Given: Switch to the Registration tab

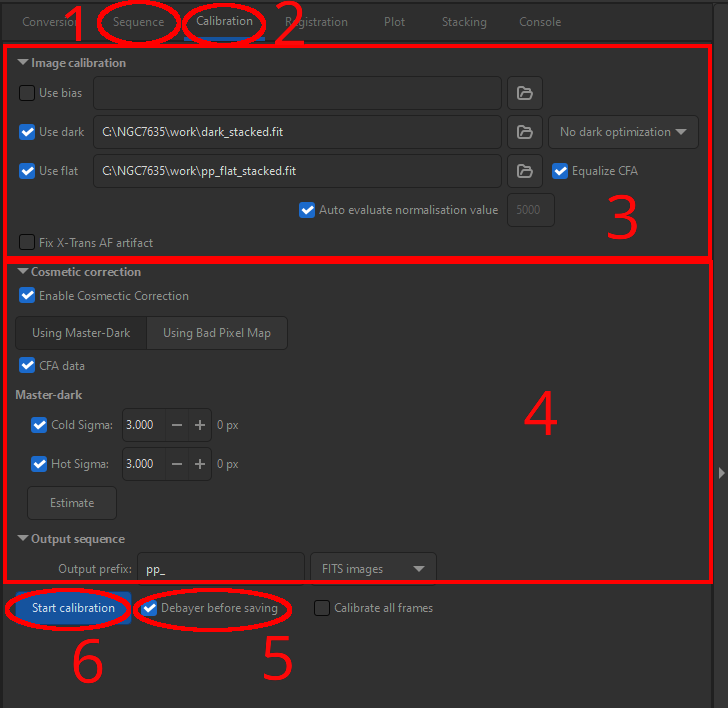Looking at the screenshot, I should pyautogui.click(x=316, y=22).
